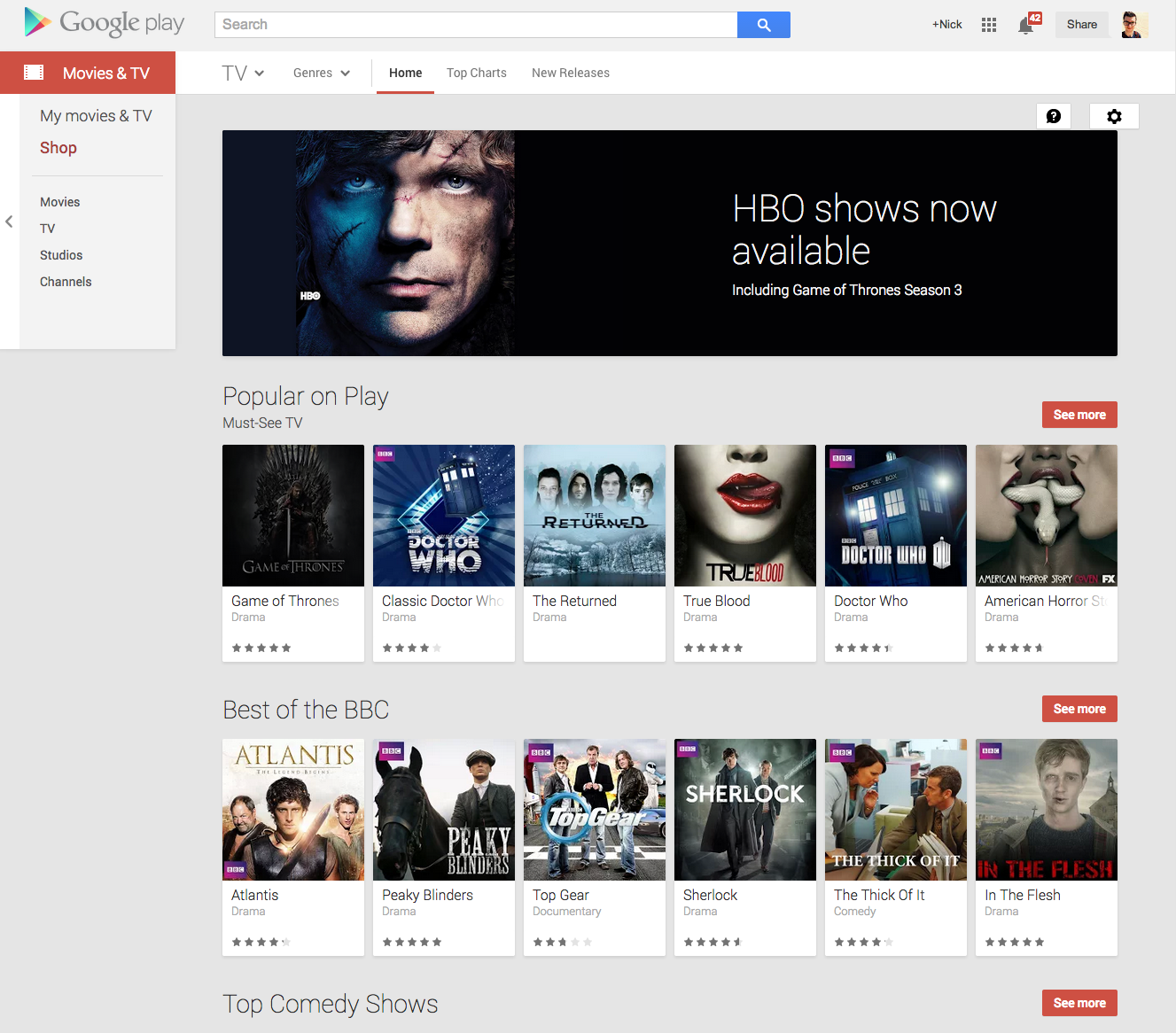
Task: Click the Share button
Action: pyautogui.click(x=1082, y=25)
